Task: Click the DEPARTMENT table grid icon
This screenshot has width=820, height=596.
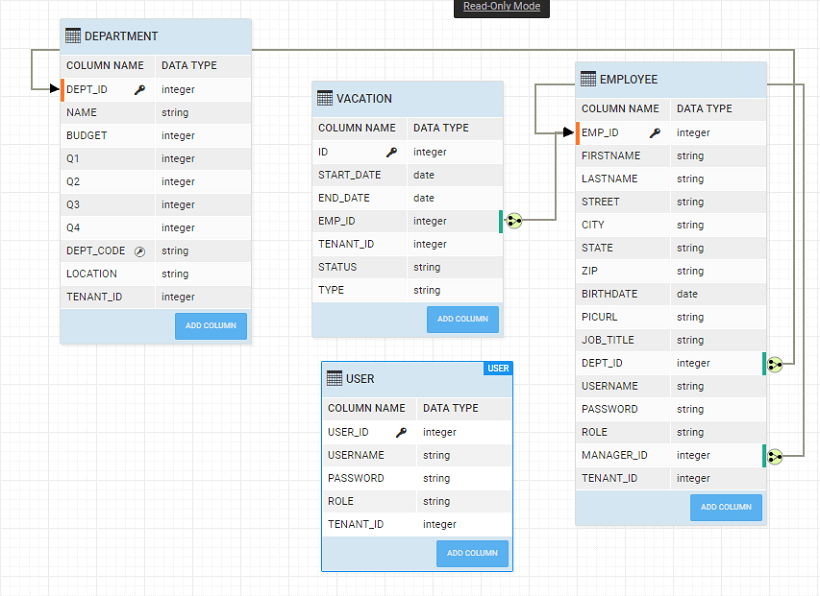Action: click(73, 36)
